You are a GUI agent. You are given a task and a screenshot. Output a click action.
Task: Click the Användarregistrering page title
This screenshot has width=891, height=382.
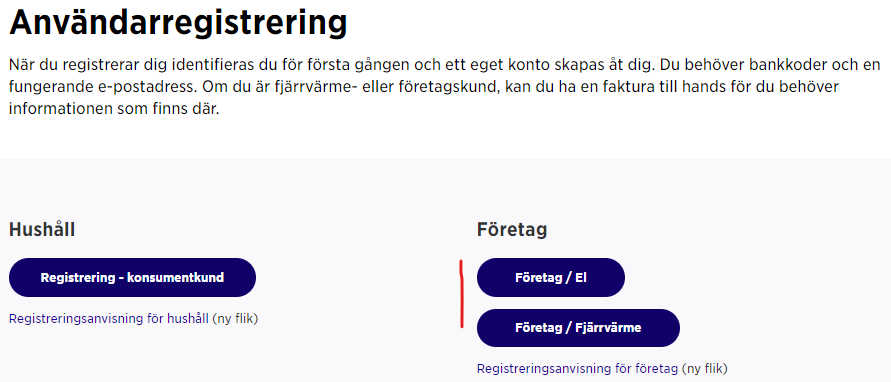[178, 22]
